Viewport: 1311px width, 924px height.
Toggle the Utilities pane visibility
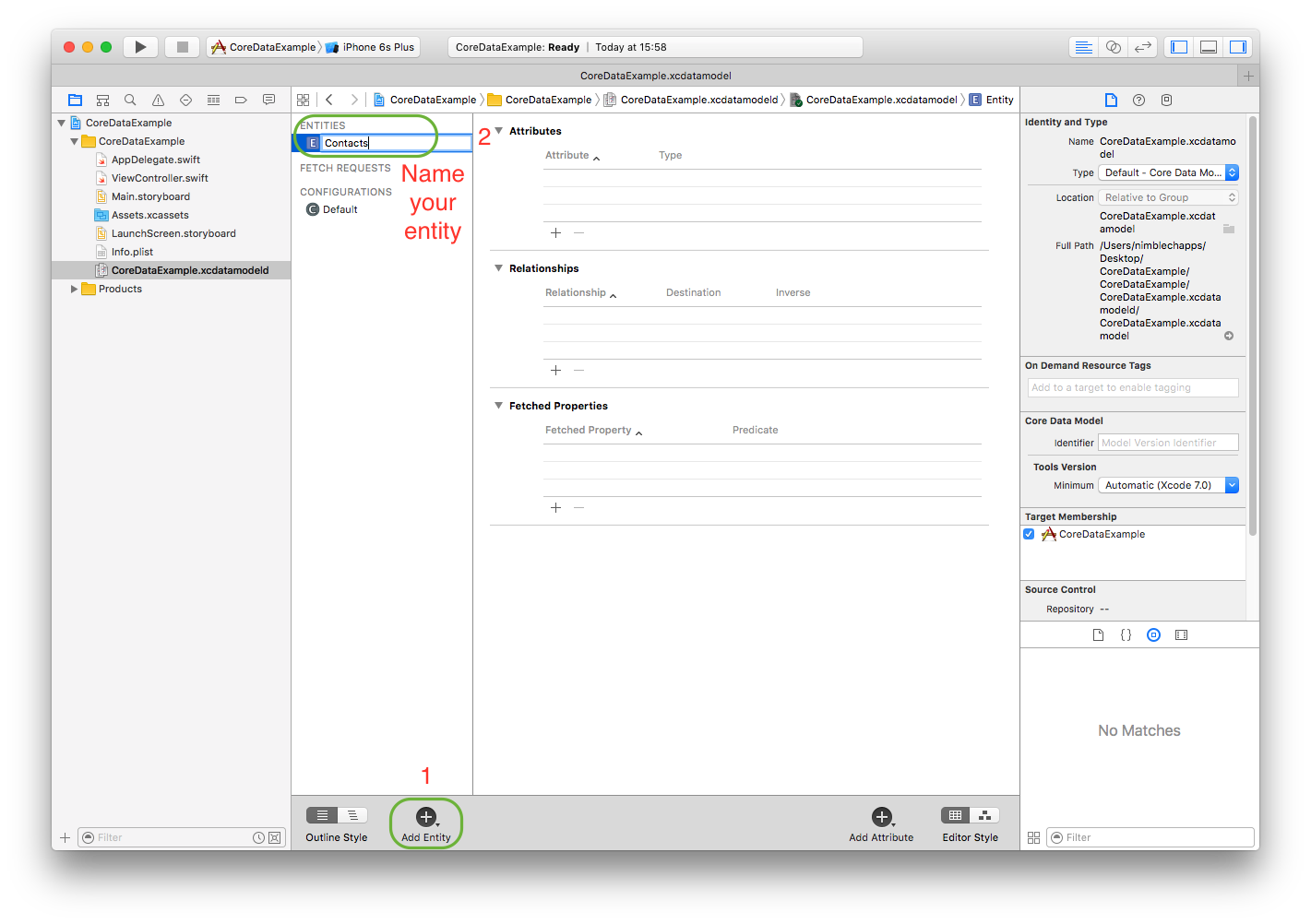[1238, 47]
